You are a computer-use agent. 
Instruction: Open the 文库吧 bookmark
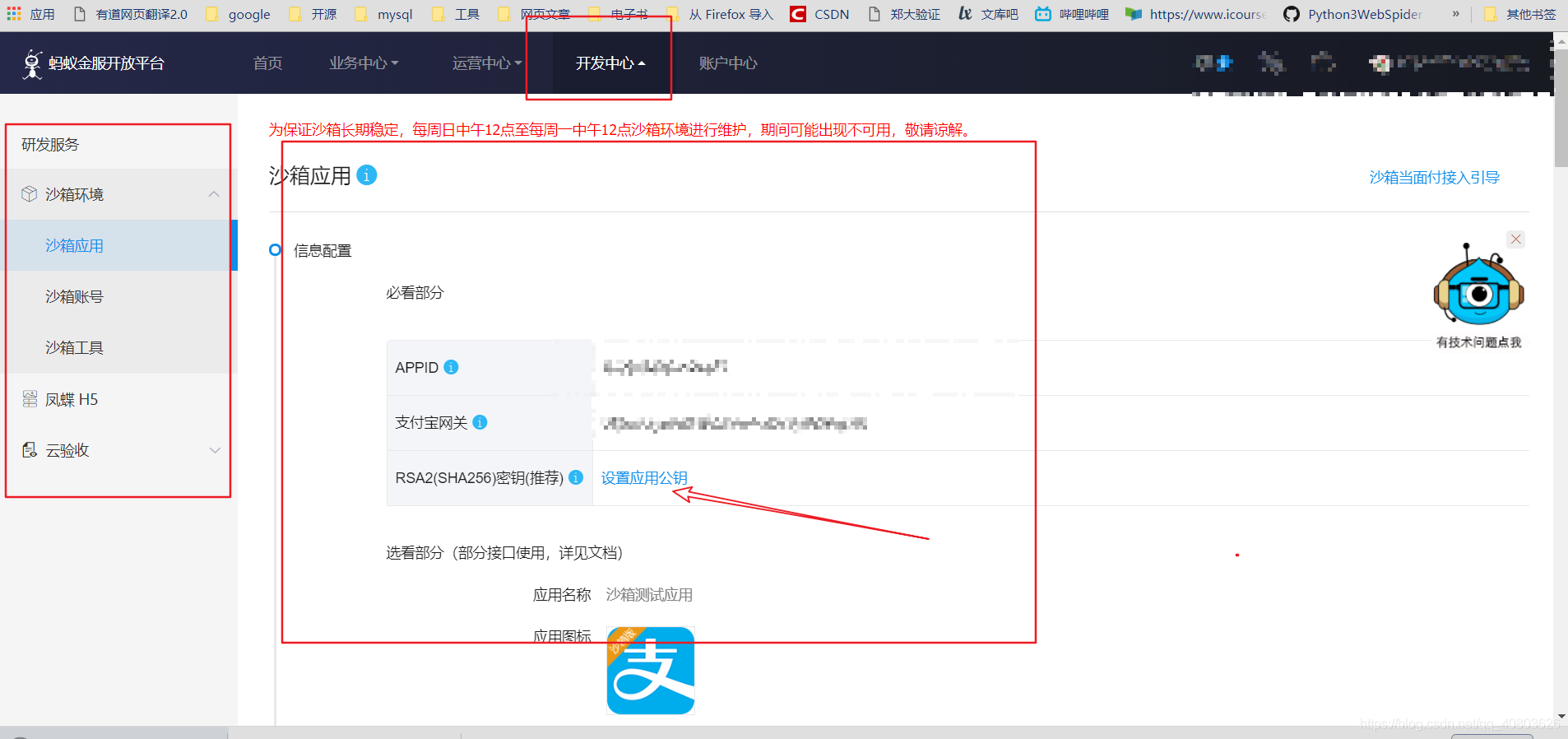click(x=988, y=14)
